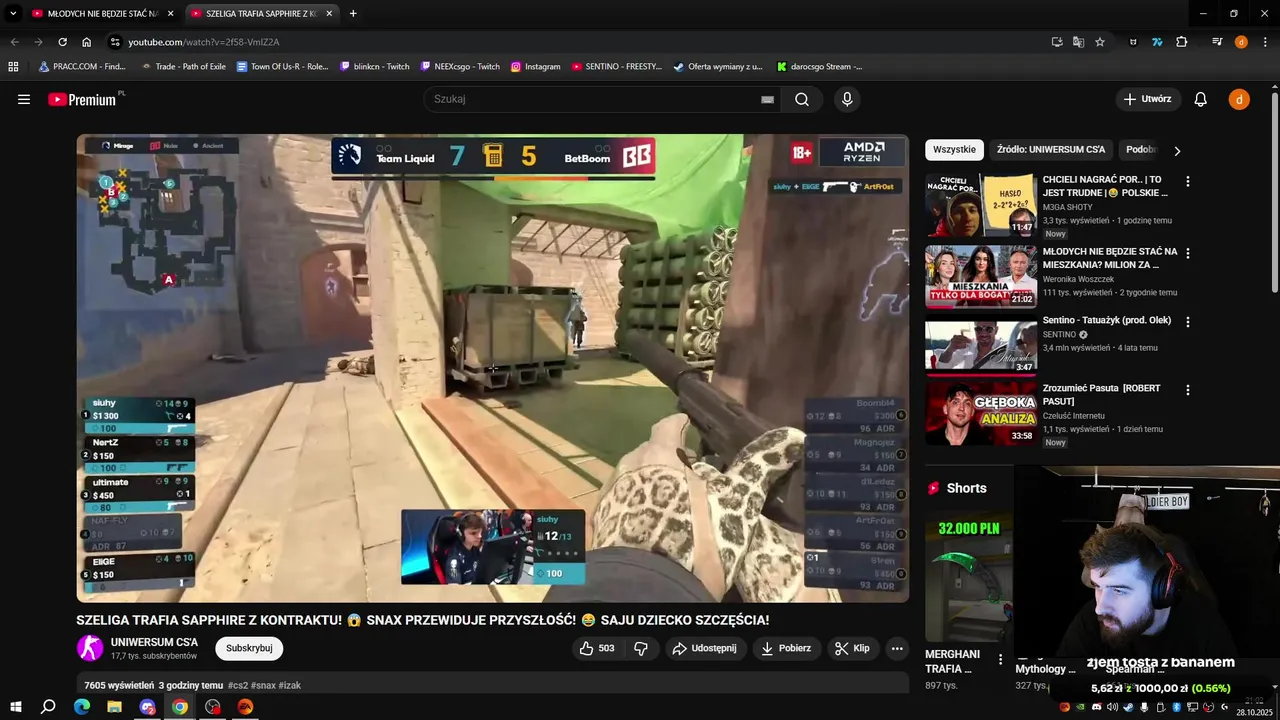The image size is (1280, 720).
Task: Click the Chrome address bar URL
Action: (x=204, y=42)
